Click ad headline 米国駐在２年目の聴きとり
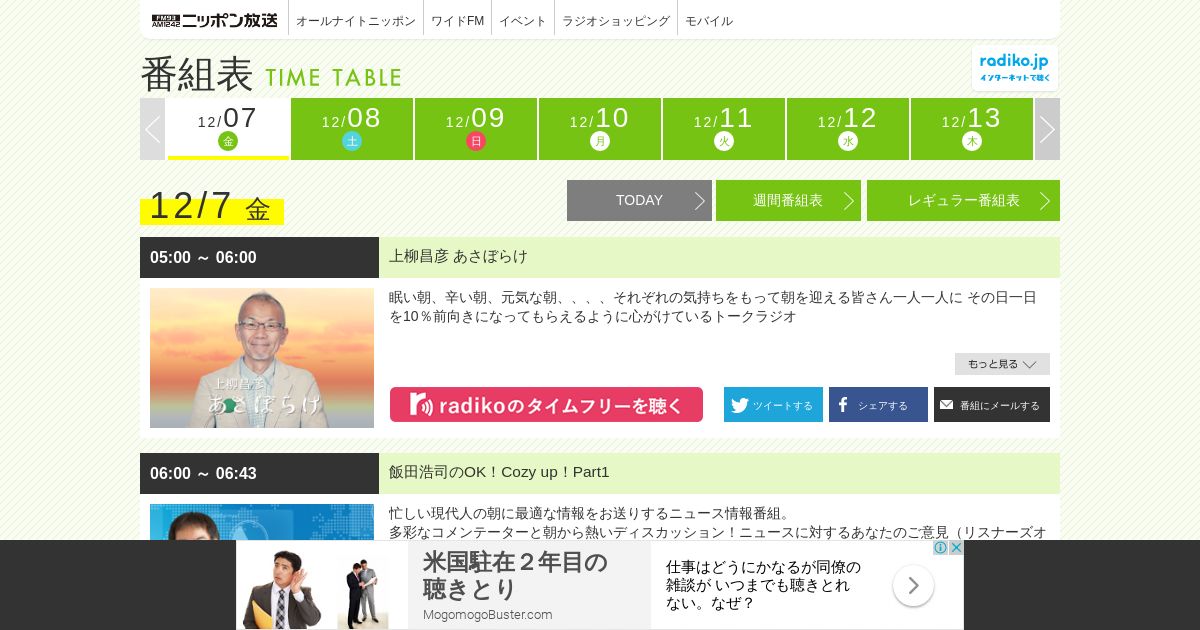Viewport: 1200px width, 630px height. [x=515, y=575]
